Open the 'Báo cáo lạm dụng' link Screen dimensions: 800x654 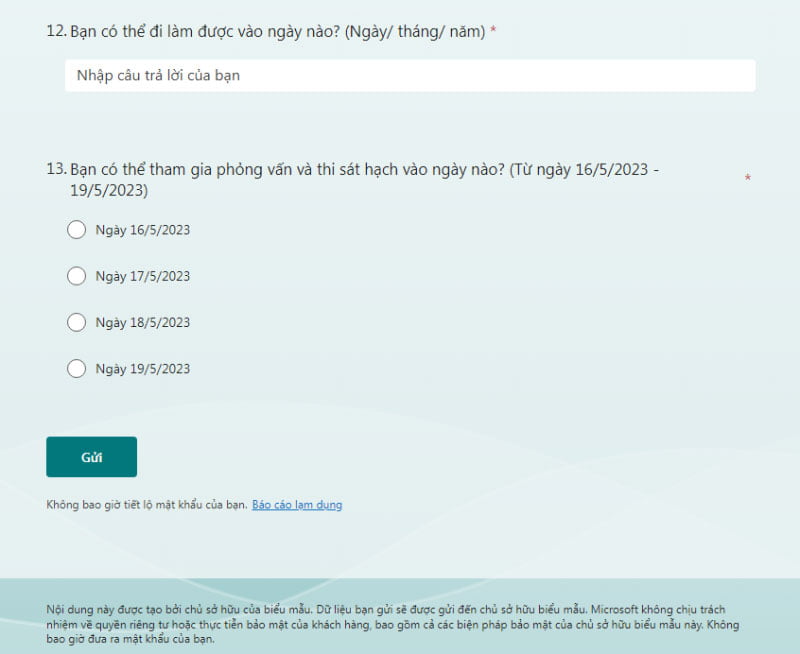(297, 505)
